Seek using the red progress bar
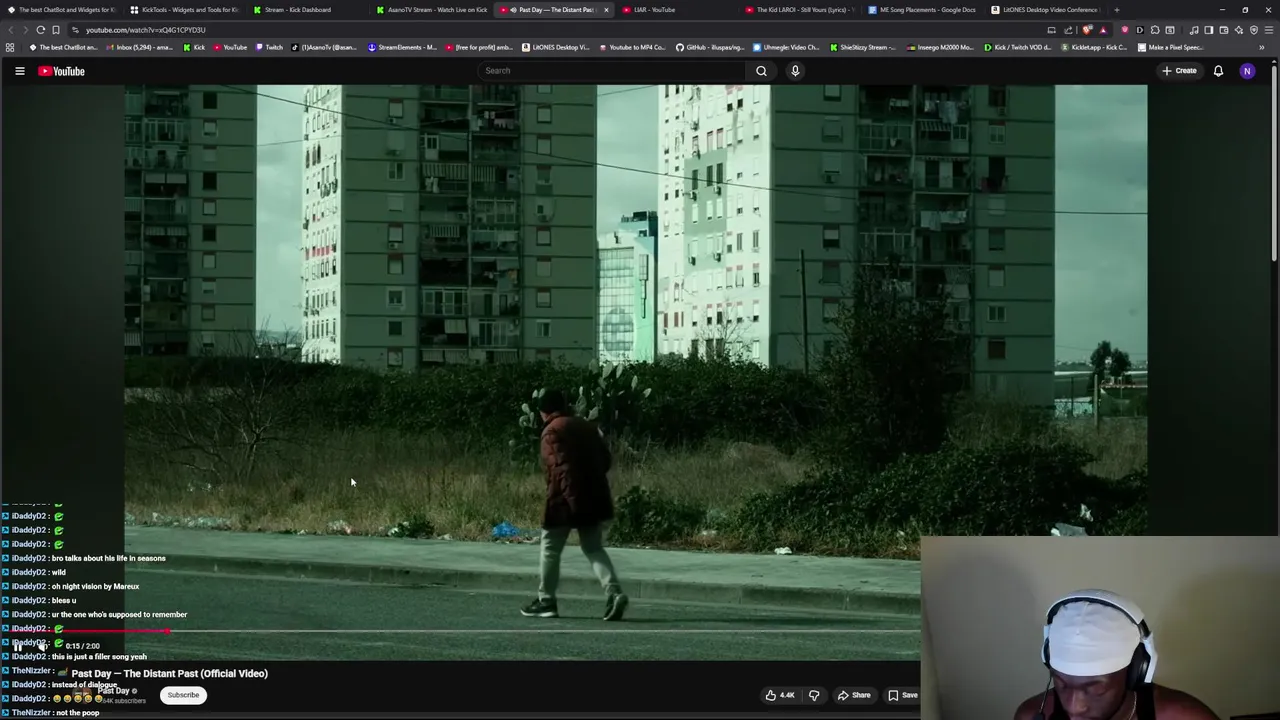Image resolution: width=1280 pixels, height=720 pixels. click(460, 631)
